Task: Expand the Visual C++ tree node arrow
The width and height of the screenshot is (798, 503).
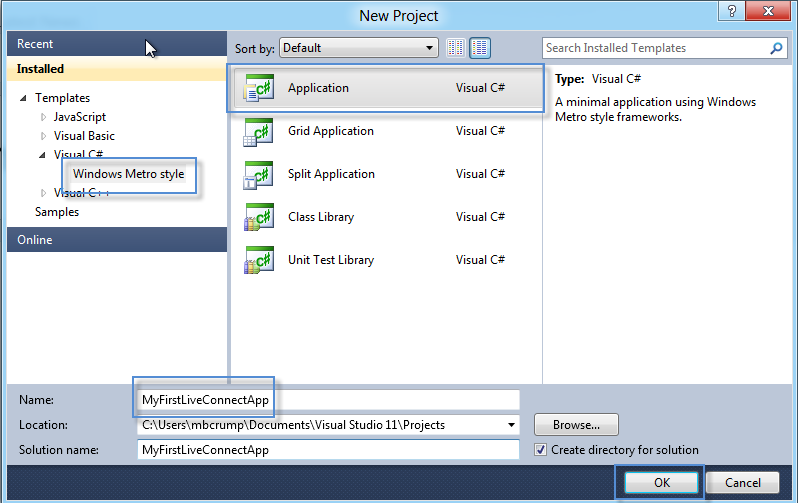Action: [43, 192]
